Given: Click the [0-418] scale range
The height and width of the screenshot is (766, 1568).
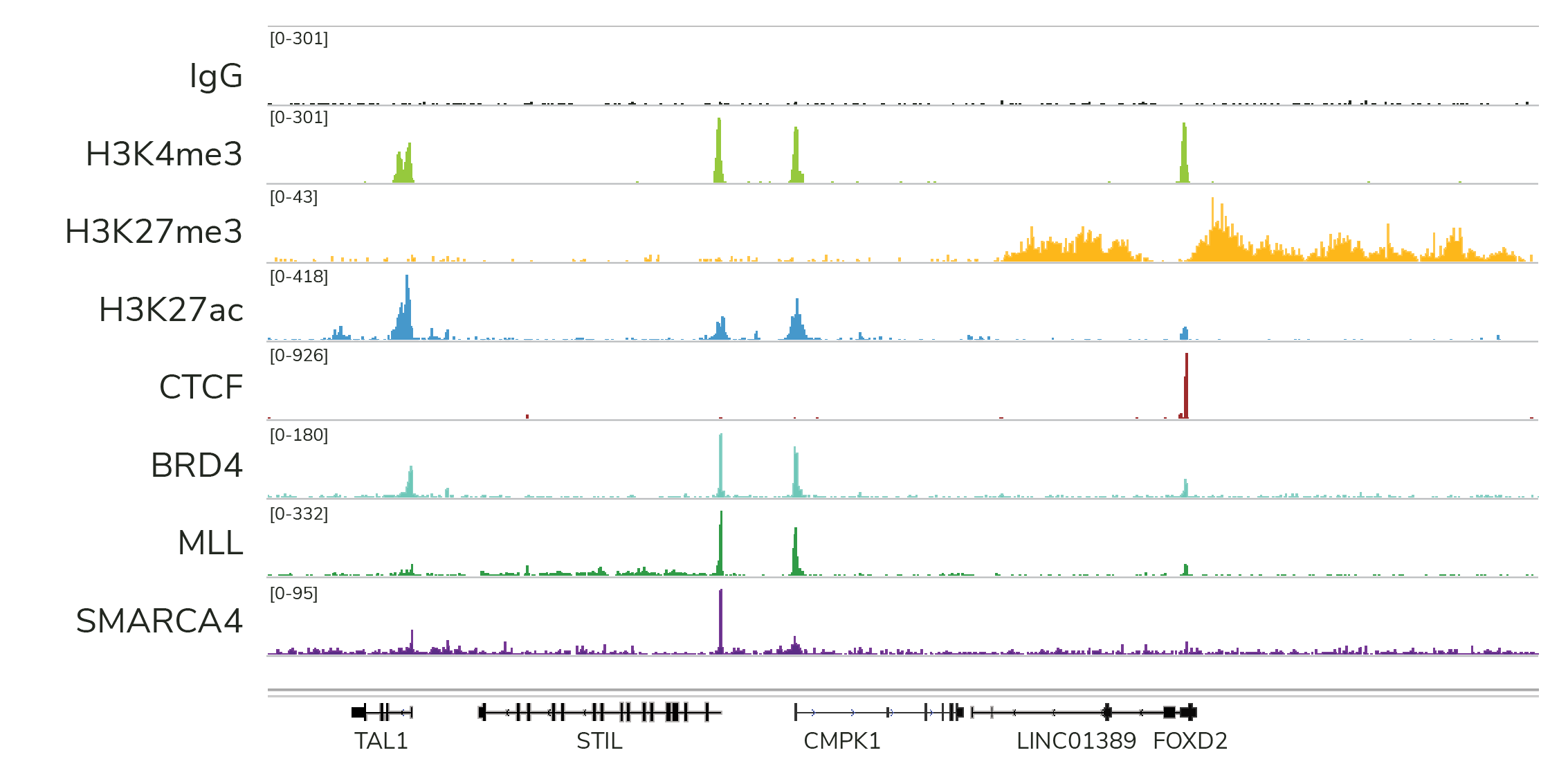Looking at the screenshot, I should click(x=299, y=277).
